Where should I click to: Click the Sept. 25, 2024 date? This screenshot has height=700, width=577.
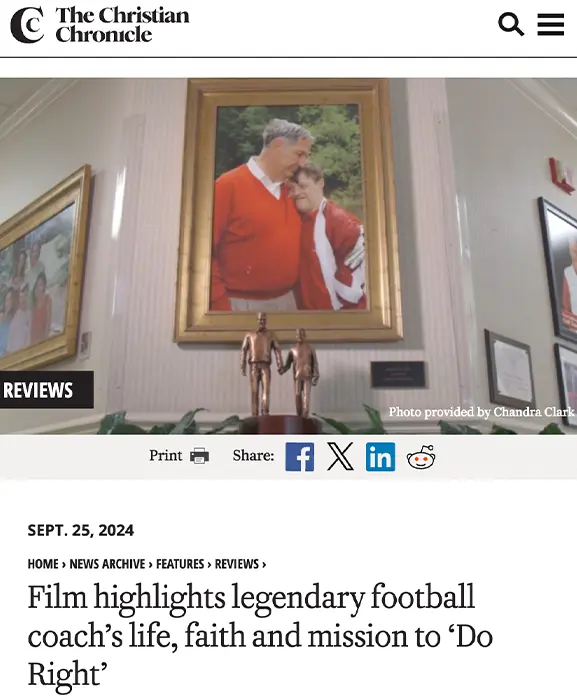80,530
